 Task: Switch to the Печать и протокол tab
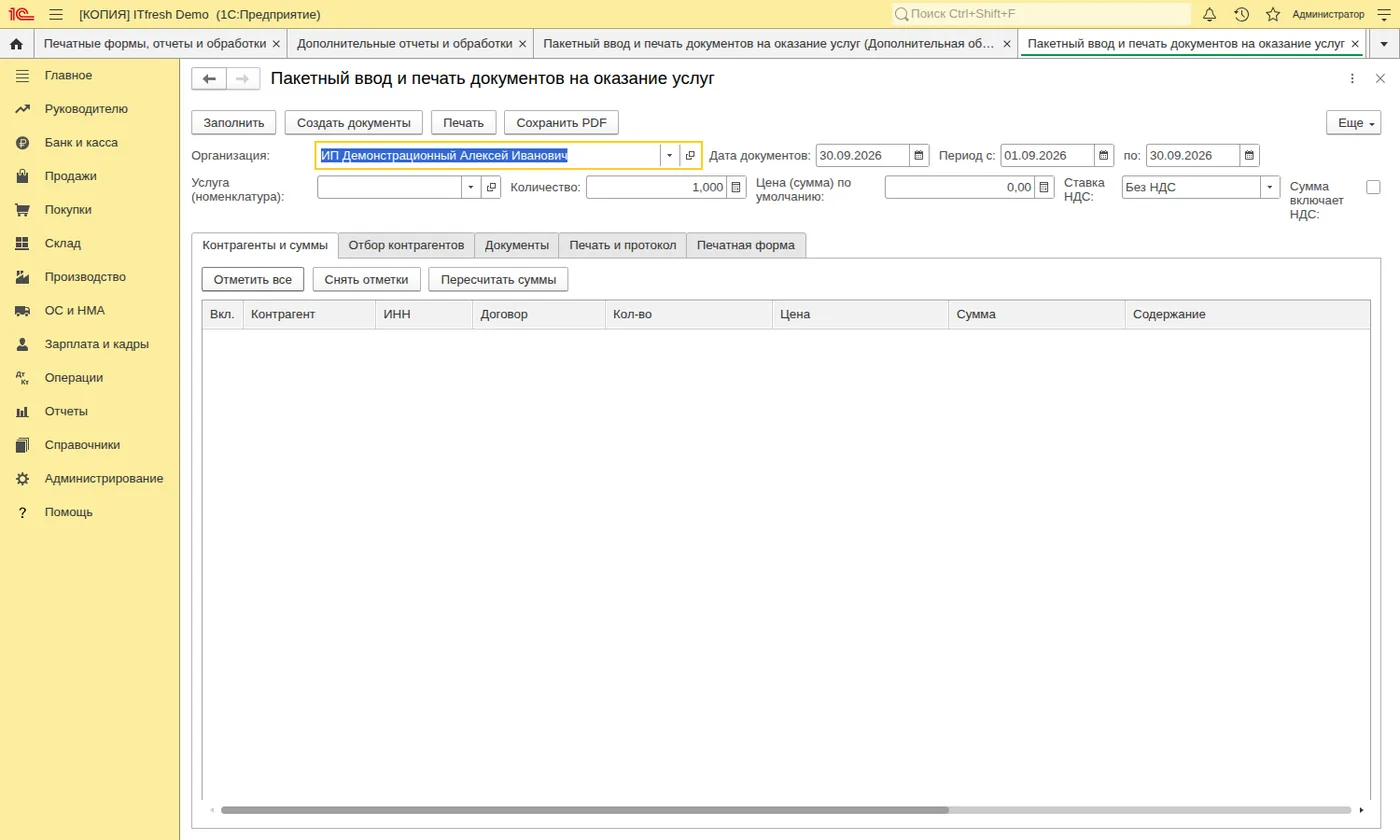(x=623, y=245)
